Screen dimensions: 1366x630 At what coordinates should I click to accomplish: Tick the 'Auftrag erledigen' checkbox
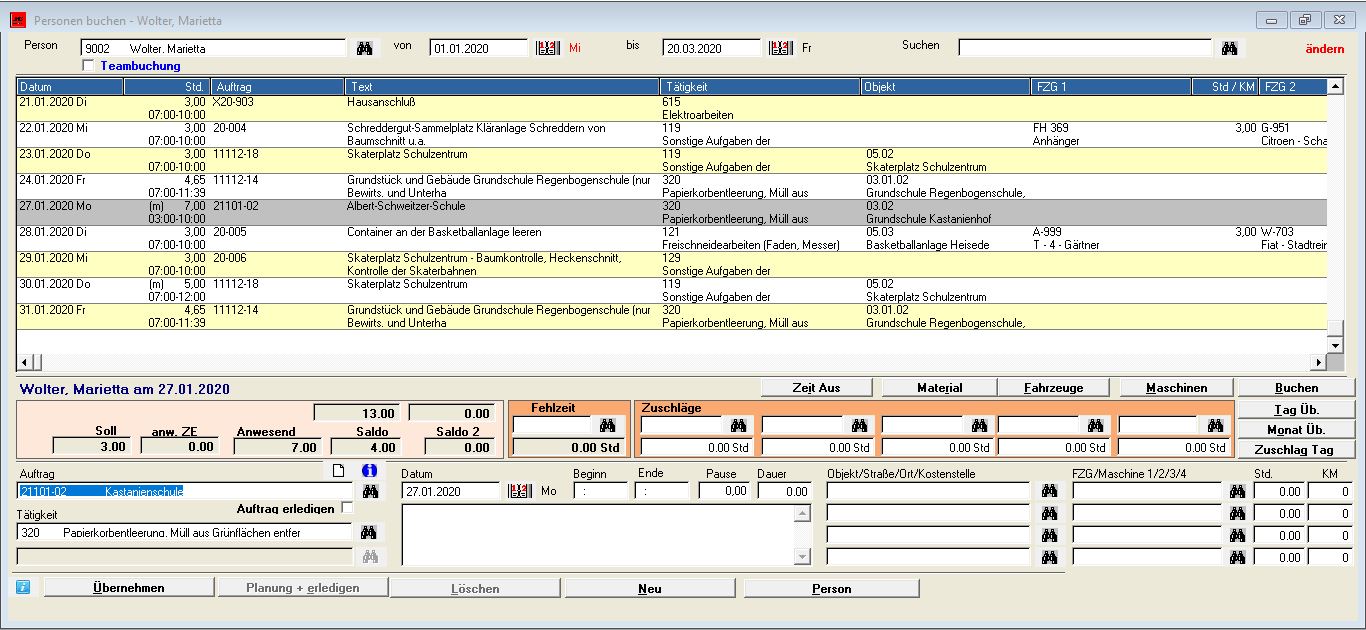point(347,508)
